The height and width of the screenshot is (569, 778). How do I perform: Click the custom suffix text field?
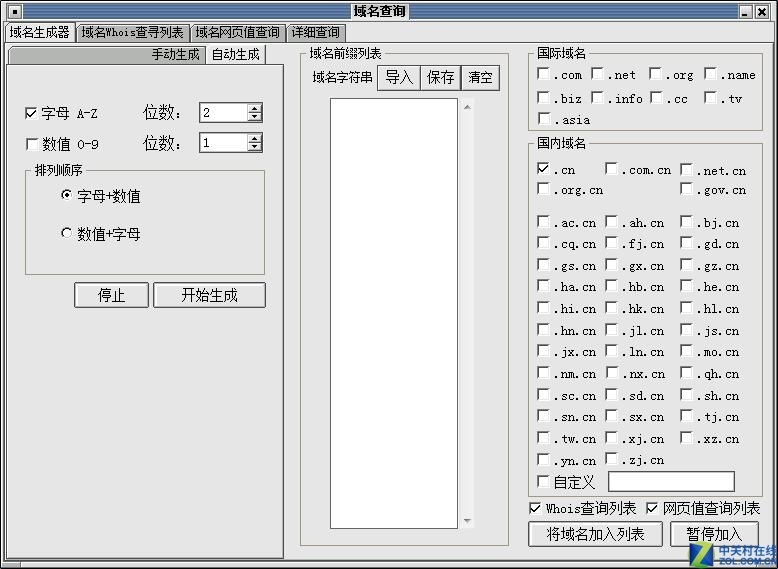[x=671, y=481]
